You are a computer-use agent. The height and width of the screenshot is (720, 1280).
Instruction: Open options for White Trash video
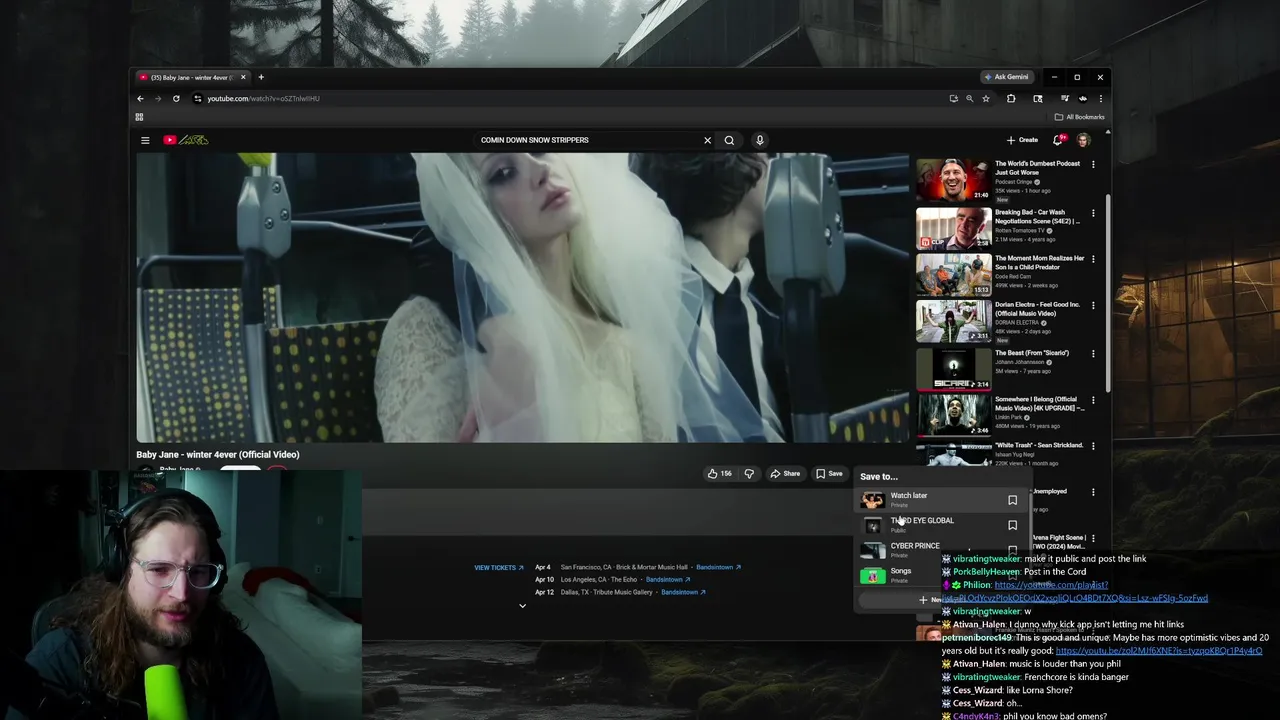tap(1093, 446)
